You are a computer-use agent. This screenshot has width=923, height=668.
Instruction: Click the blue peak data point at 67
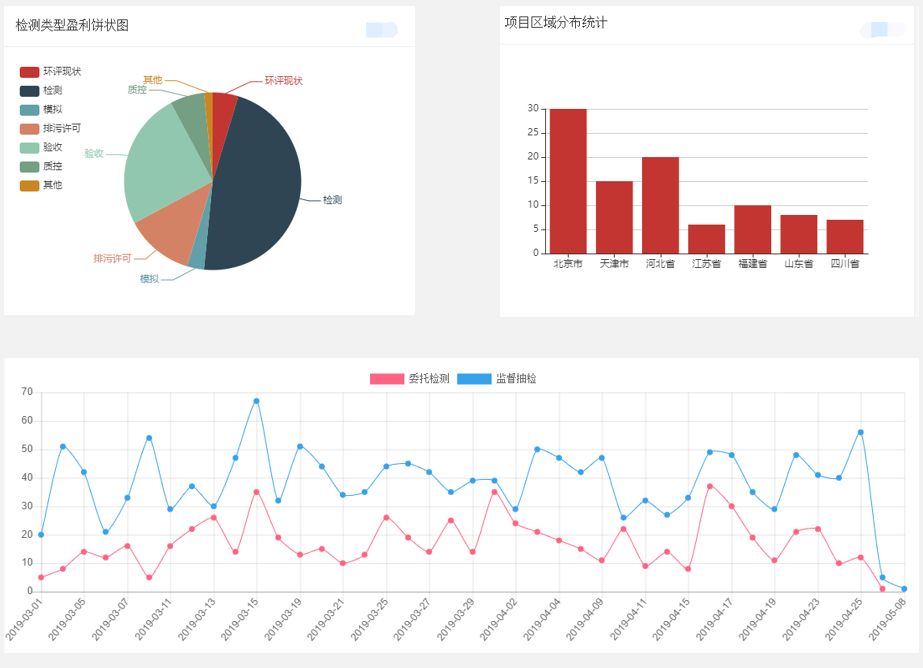(x=256, y=401)
